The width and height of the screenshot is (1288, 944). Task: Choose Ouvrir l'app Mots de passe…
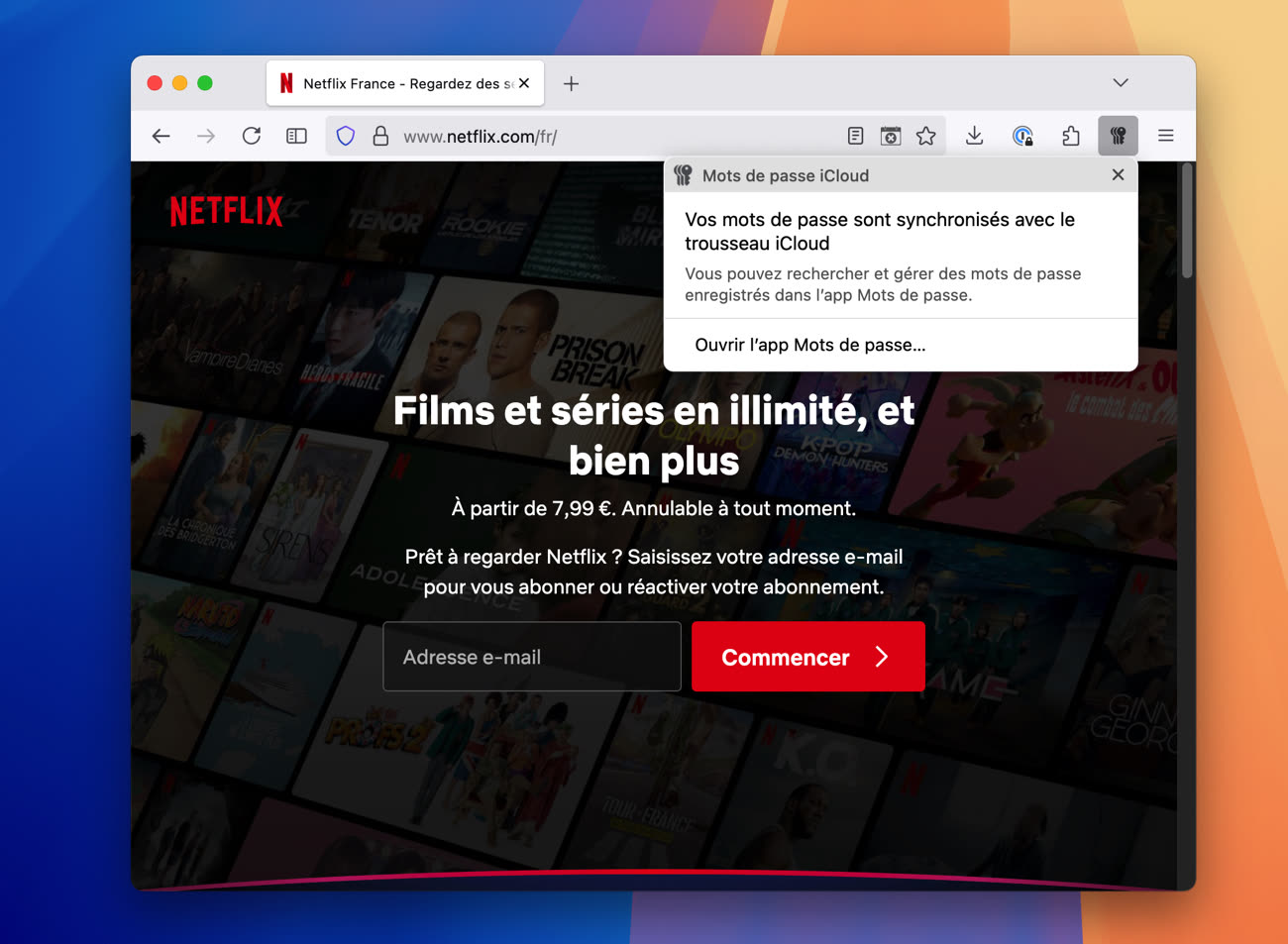pyautogui.click(x=810, y=345)
